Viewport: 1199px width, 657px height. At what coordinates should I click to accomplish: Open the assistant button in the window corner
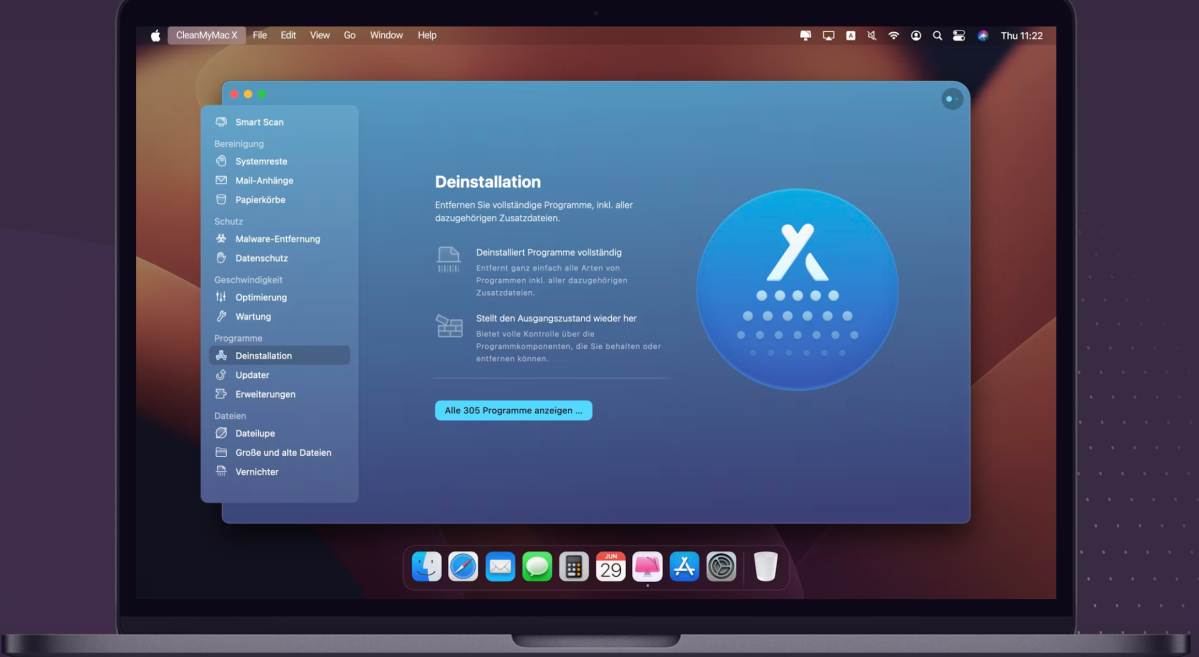952,99
